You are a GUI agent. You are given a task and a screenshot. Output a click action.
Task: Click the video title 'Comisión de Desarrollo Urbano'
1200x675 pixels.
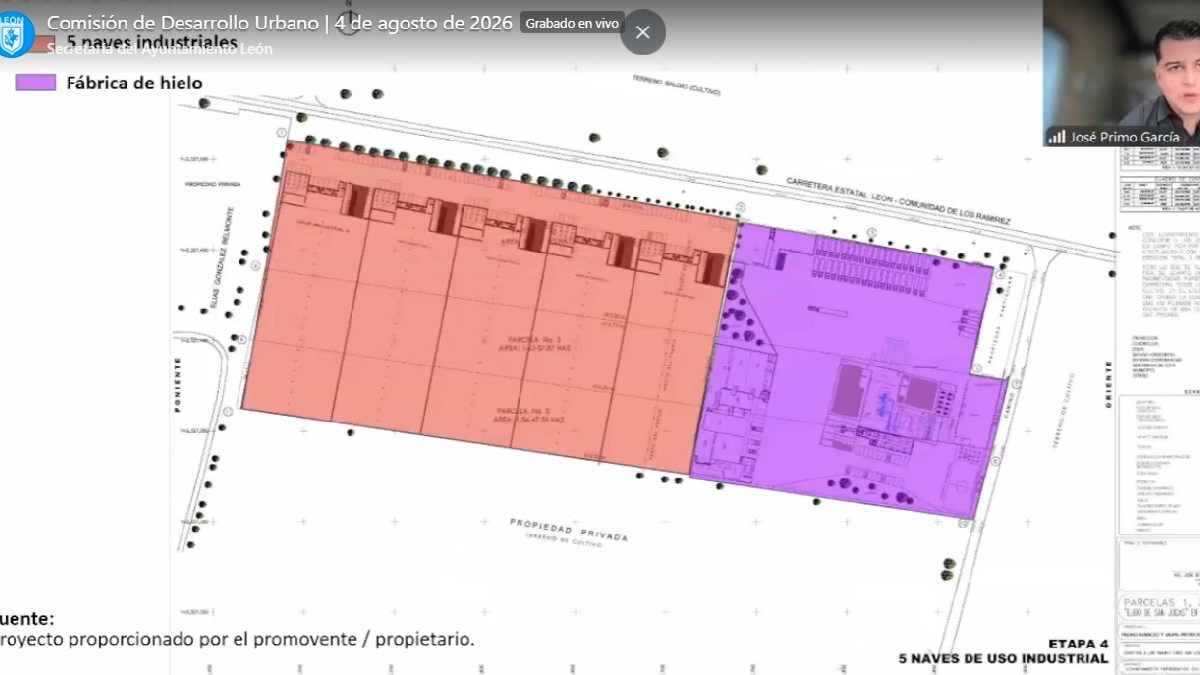pyautogui.click(x=182, y=23)
